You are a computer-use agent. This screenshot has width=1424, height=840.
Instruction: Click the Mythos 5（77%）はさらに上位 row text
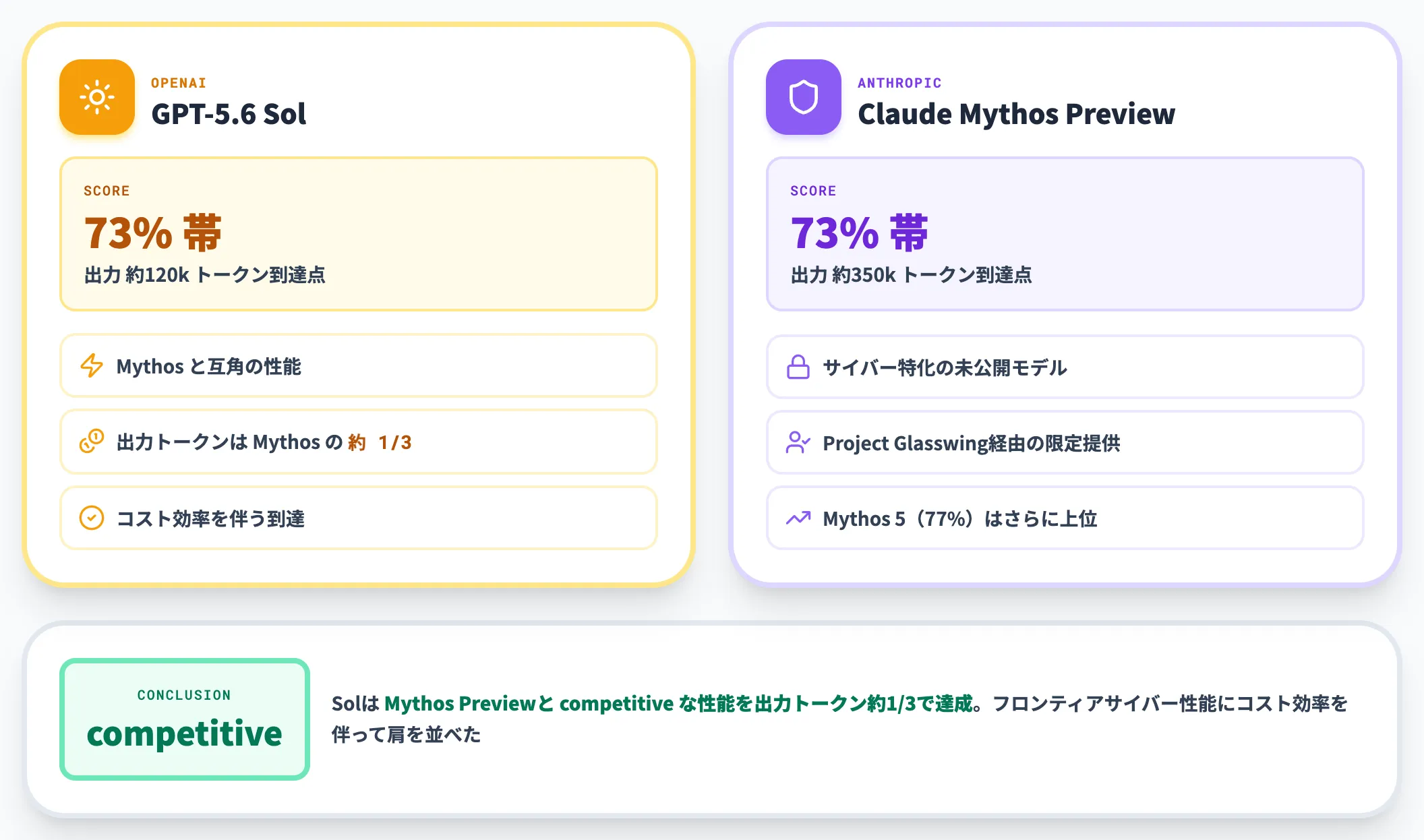tap(960, 518)
